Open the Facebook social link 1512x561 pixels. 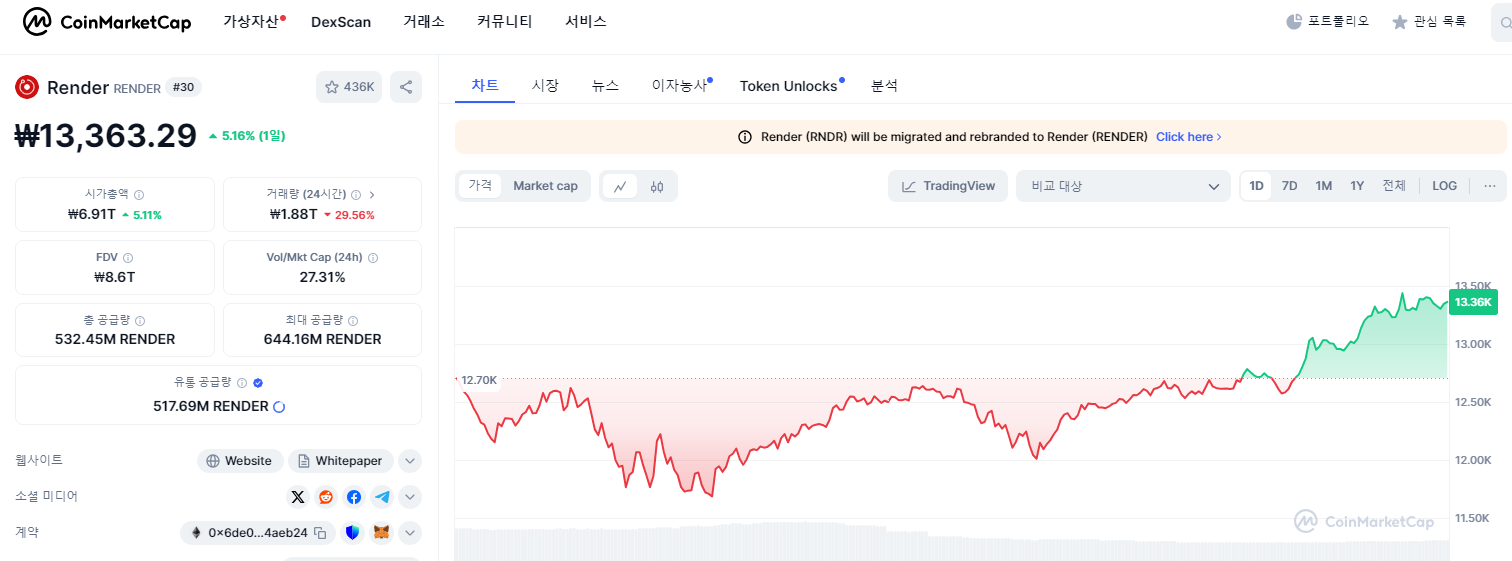[354, 497]
